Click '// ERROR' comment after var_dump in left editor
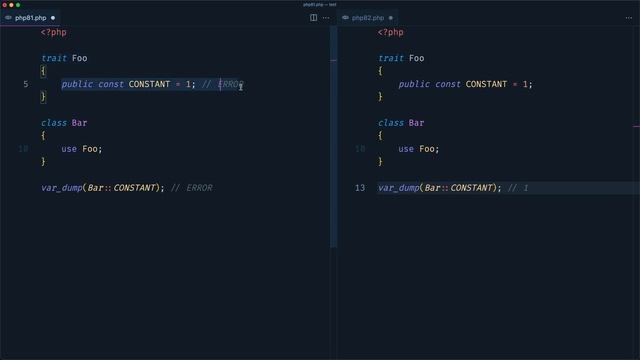The height and width of the screenshot is (360, 640). pos(191,188)
